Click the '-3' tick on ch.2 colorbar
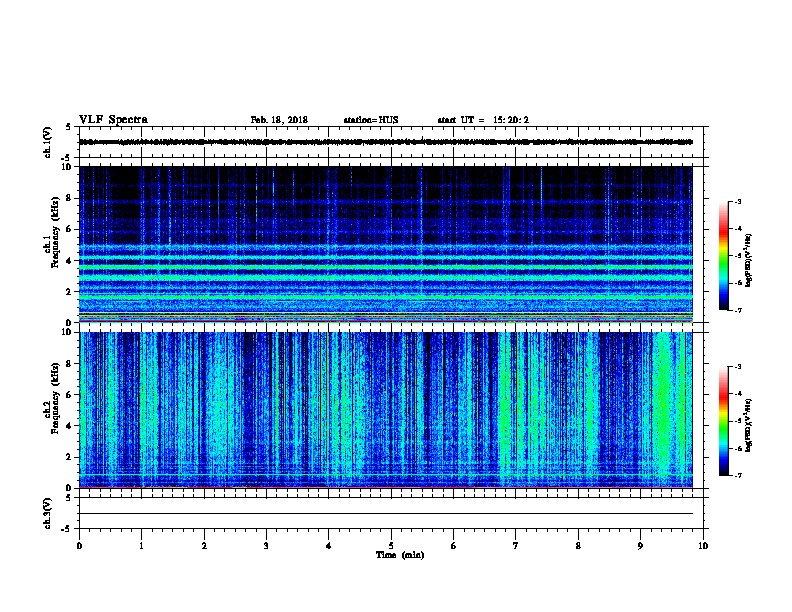792x612 pixels. (738, 367)
